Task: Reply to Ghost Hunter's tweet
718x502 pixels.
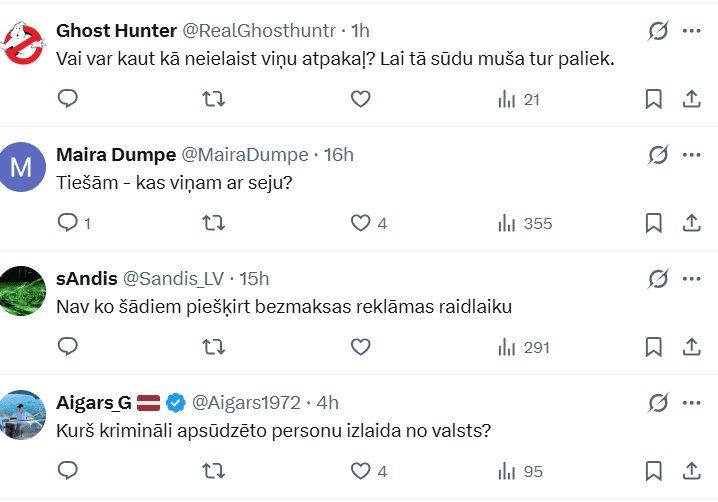Action: click(x=68, y=99)
